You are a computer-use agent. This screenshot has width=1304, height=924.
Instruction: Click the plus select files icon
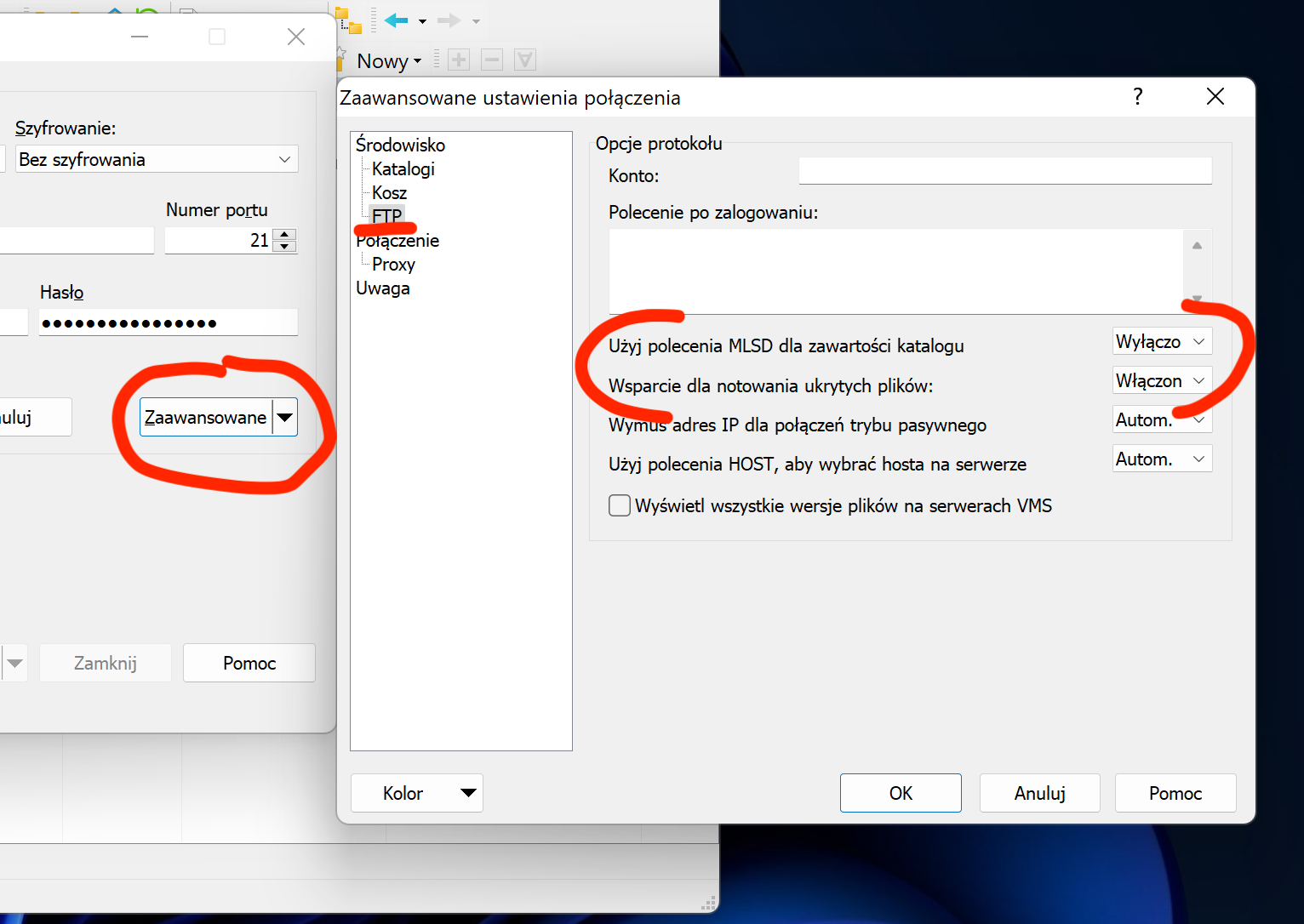(459, 60)
